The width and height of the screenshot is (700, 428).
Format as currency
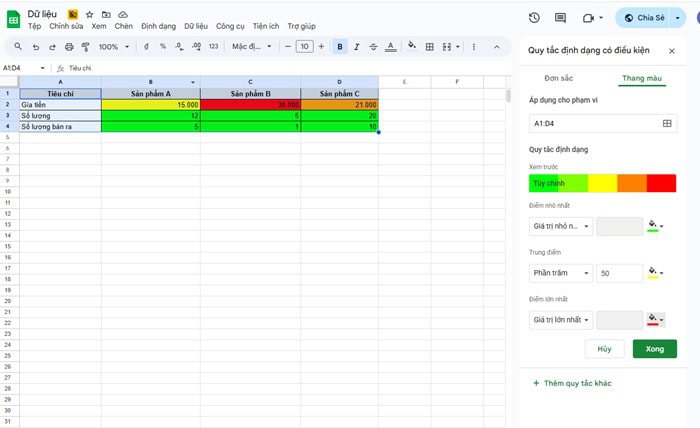click(x=146, y=46)
